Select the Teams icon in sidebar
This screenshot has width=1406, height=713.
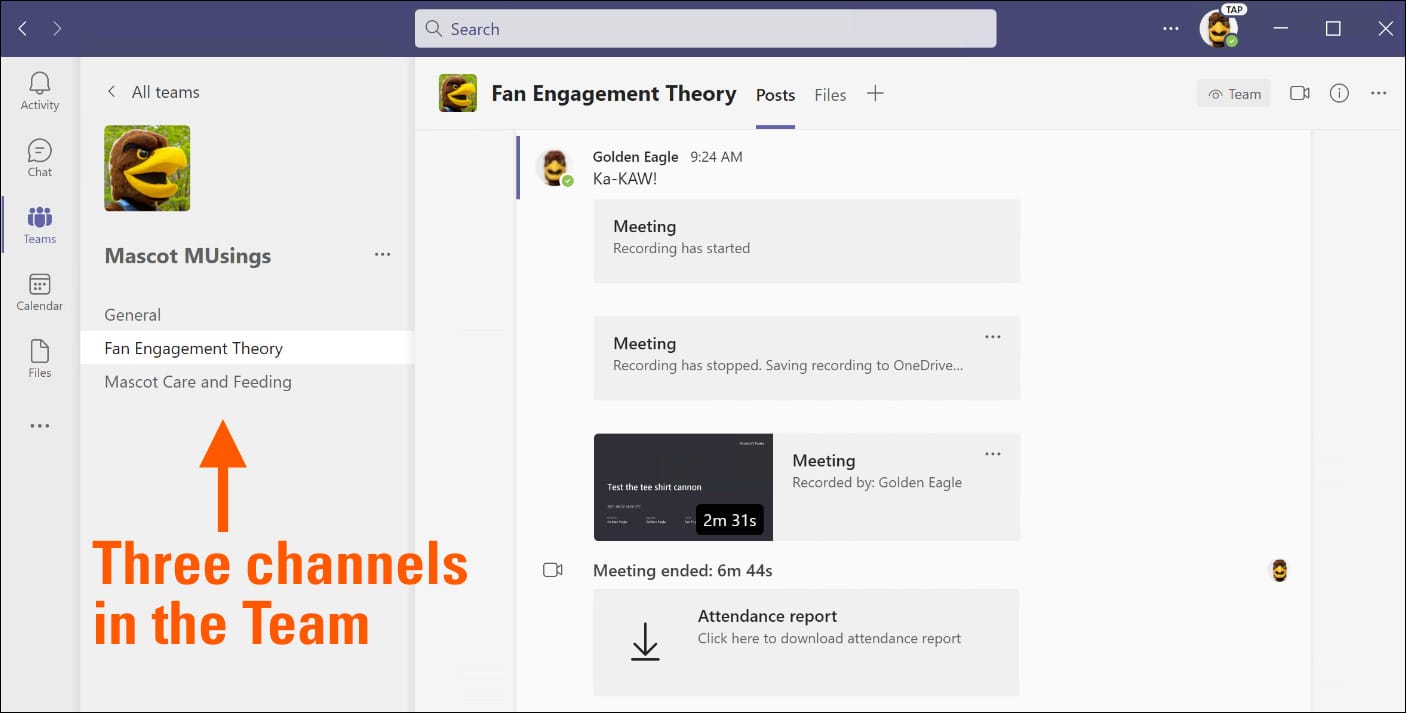40,225
